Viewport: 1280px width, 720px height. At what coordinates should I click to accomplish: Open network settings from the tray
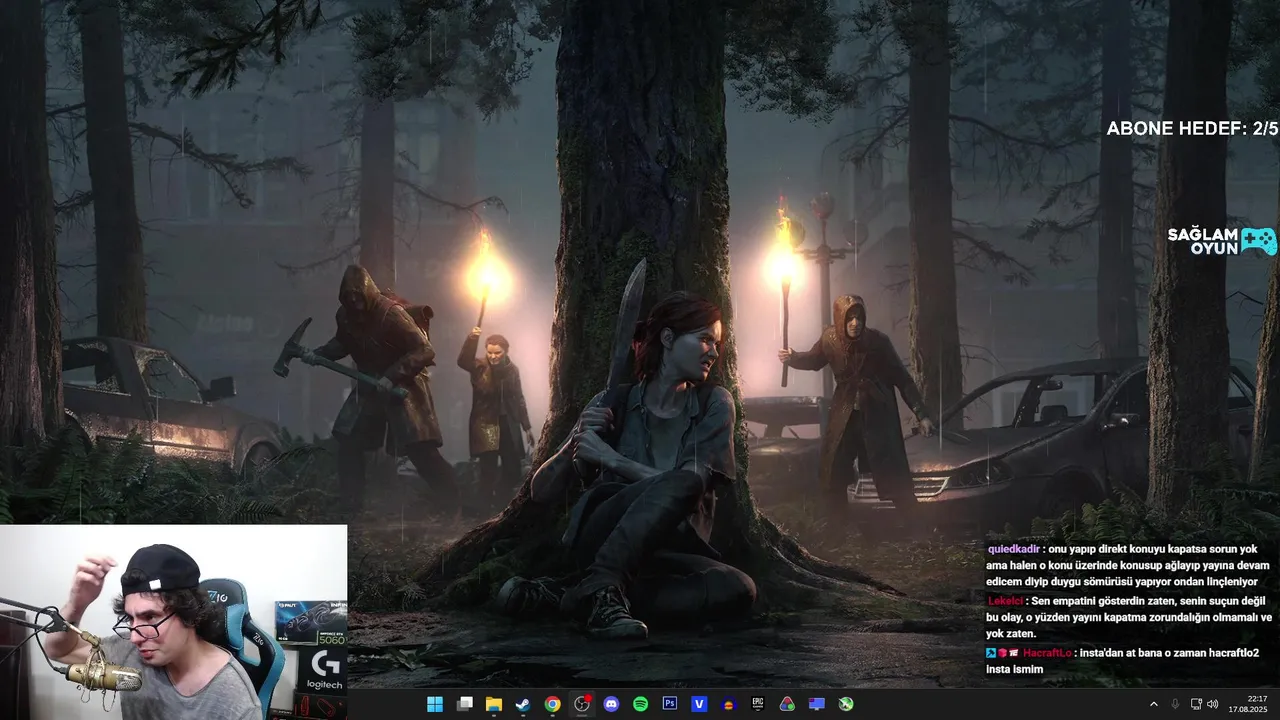pyautogui.click(x=1195, y=704)
